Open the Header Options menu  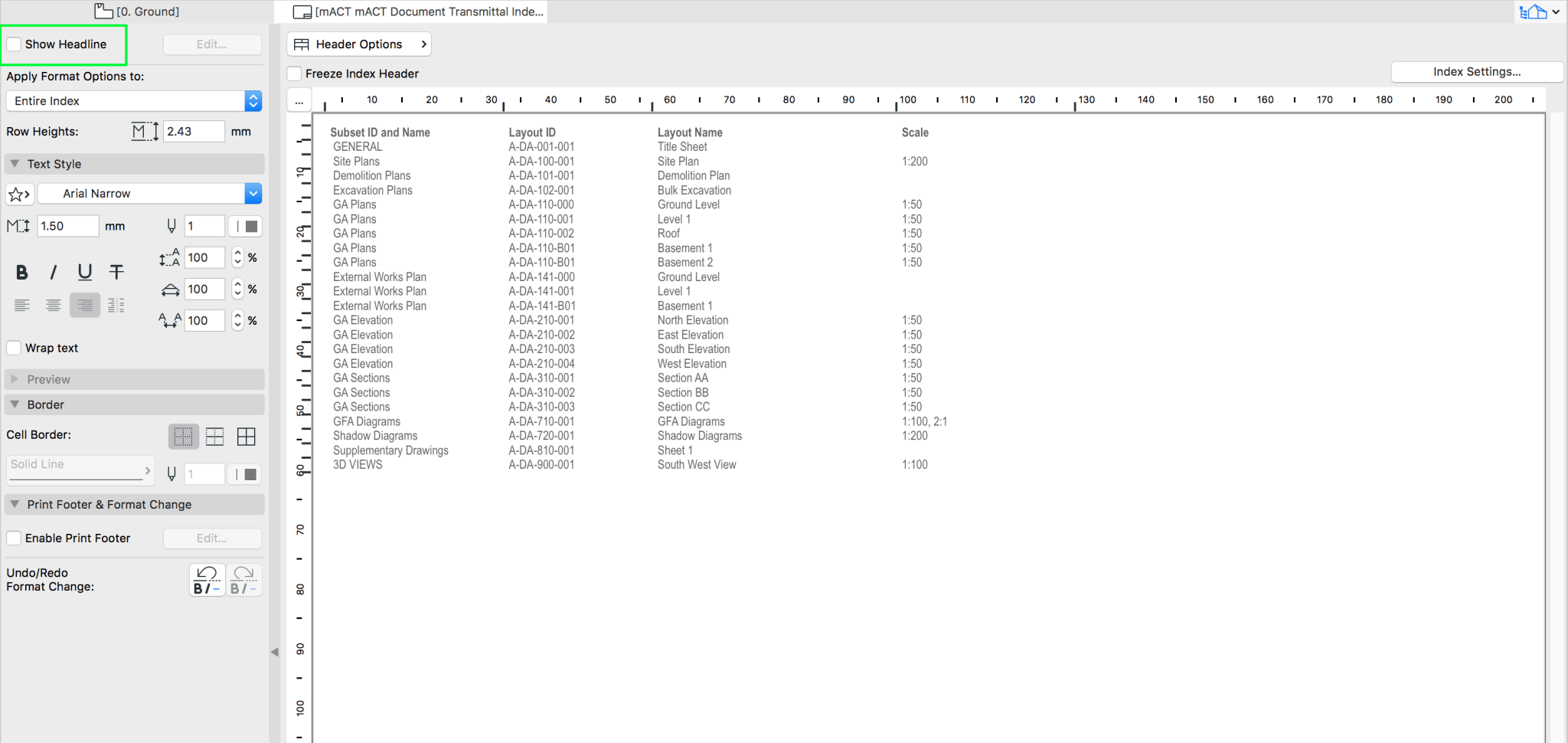pos(359,44)
